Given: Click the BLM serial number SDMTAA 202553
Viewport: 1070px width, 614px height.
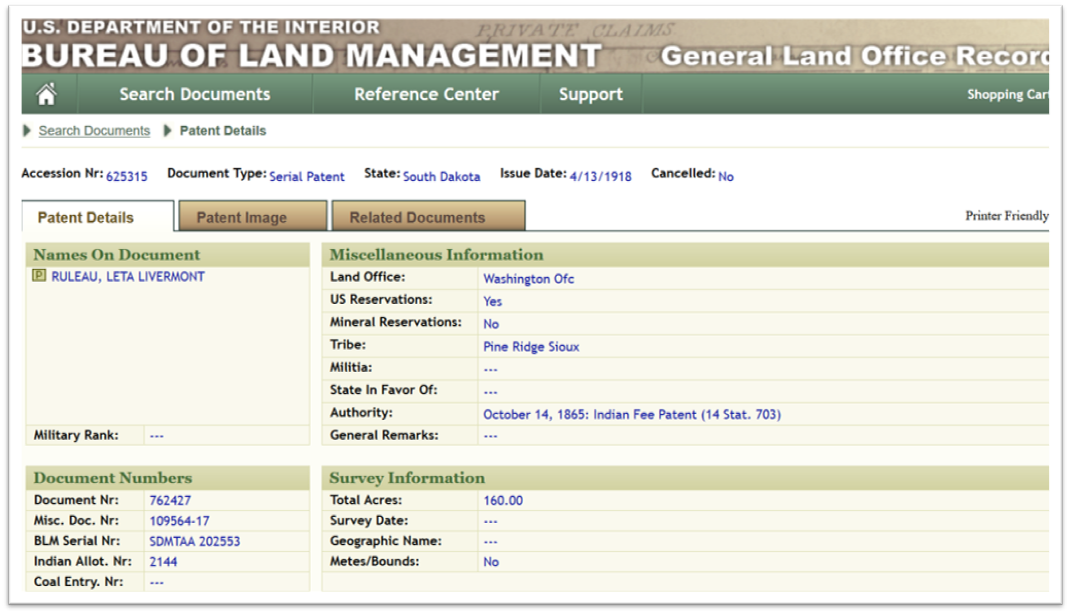Looking at the screenshot, I should [194, 541].
